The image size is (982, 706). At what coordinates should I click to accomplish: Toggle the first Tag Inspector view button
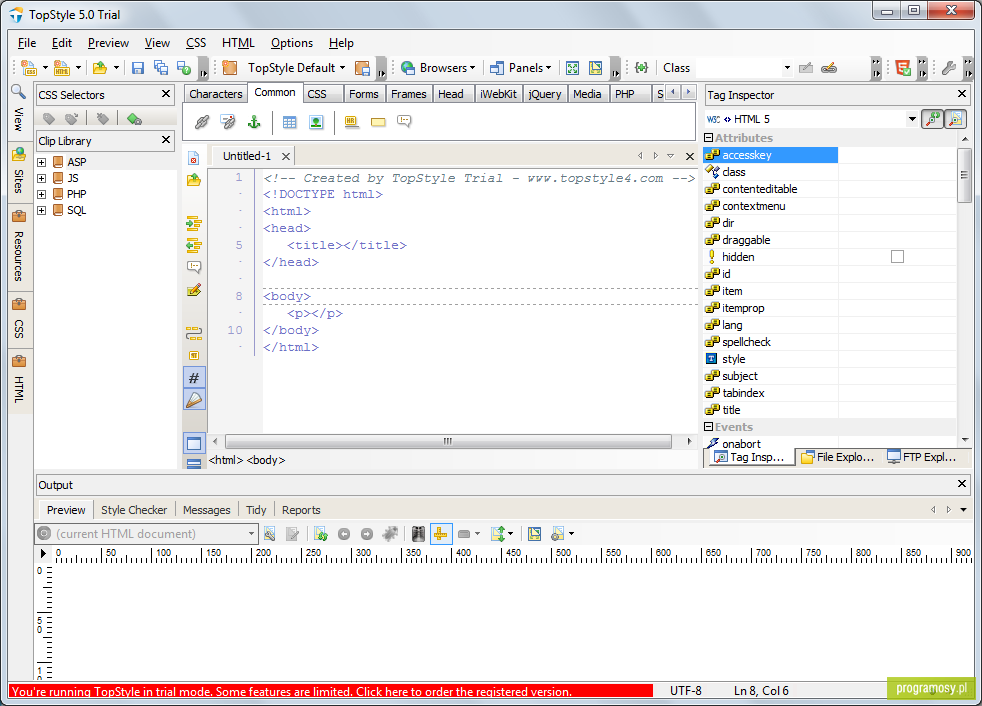[933, 119]
